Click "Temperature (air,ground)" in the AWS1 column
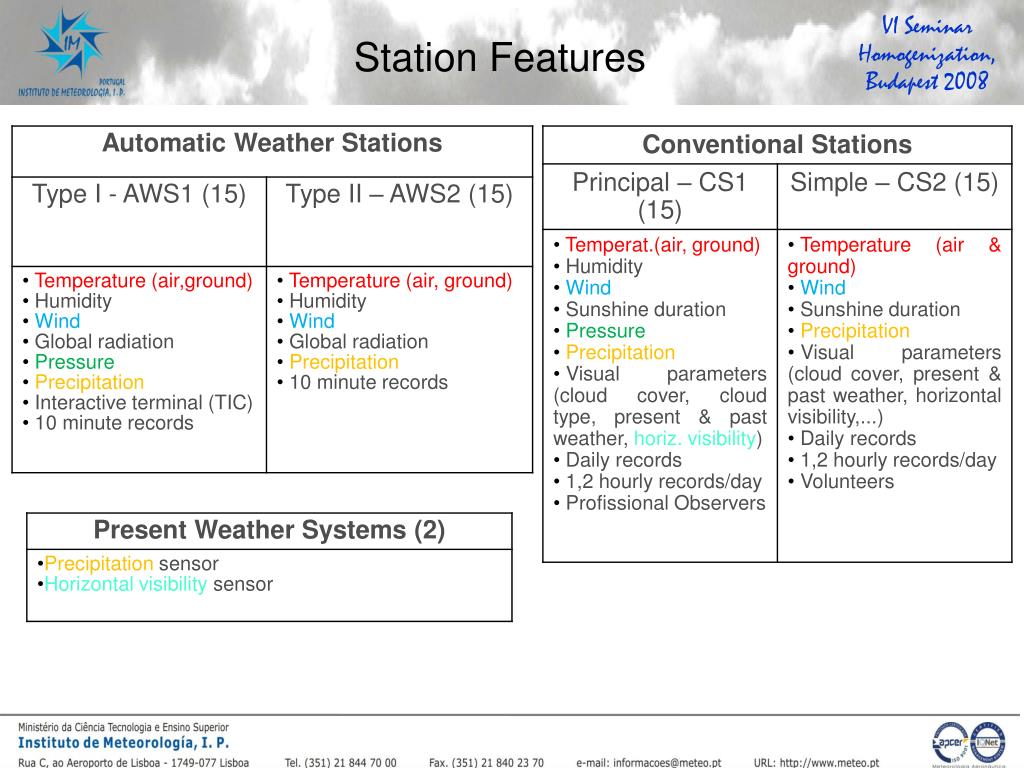Screen dimensions: 1024x768 [x=143, y=280]
